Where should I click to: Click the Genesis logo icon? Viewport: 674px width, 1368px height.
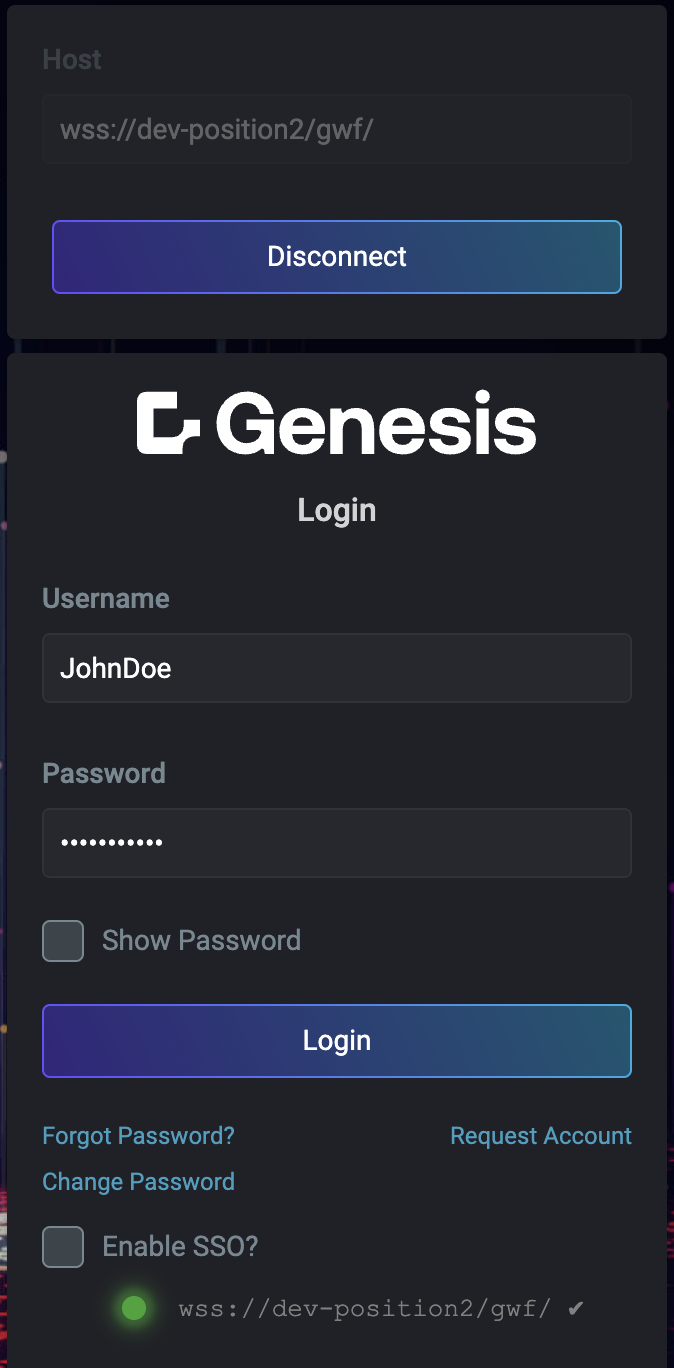point(171,423)
